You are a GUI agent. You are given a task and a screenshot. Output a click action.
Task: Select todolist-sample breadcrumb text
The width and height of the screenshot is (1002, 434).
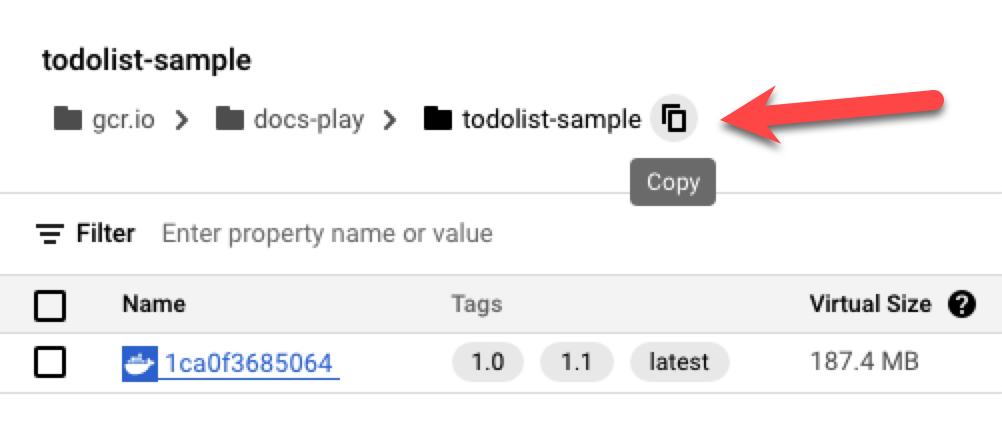pyautogui.click(x=551, y=121)
